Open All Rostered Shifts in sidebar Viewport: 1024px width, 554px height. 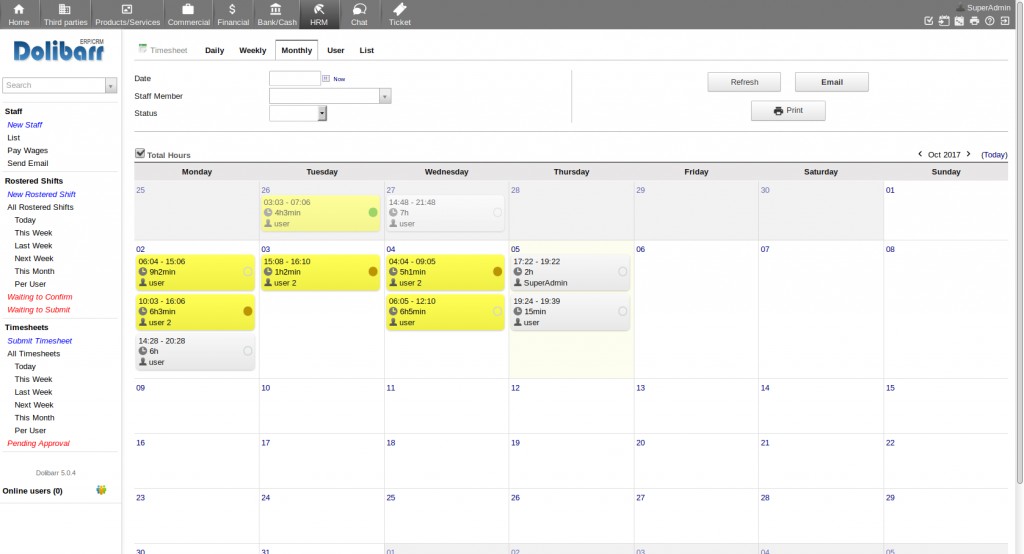[x=40, y=207]
